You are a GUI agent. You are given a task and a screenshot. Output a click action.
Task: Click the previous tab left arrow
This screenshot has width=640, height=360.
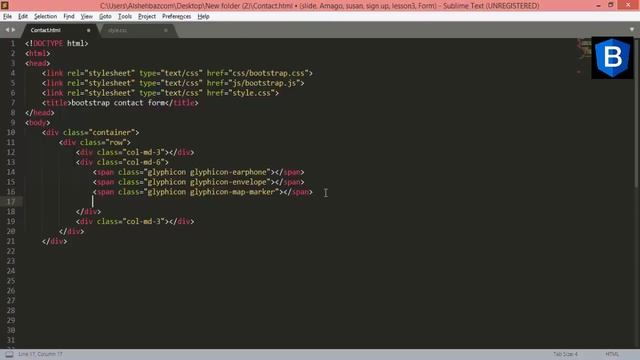click(7, 30)
